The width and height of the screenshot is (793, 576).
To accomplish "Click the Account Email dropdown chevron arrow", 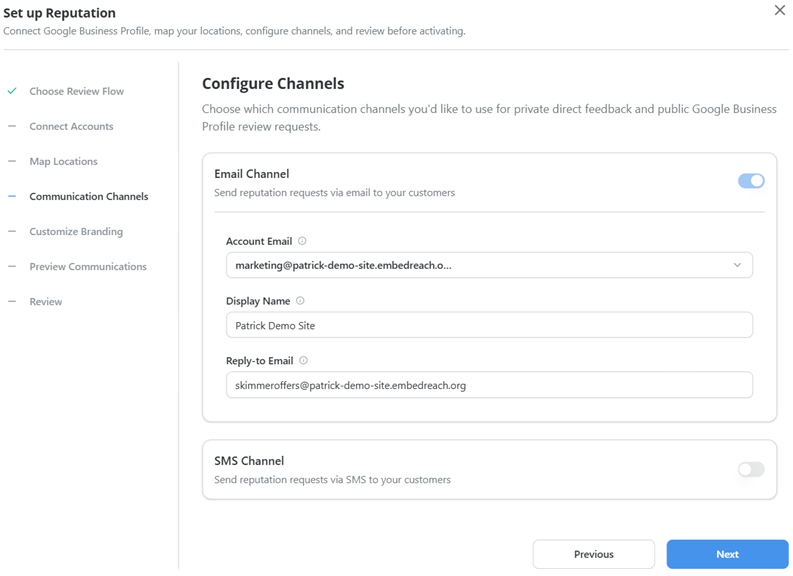I will pyautogui.click(x=737, y=265).
